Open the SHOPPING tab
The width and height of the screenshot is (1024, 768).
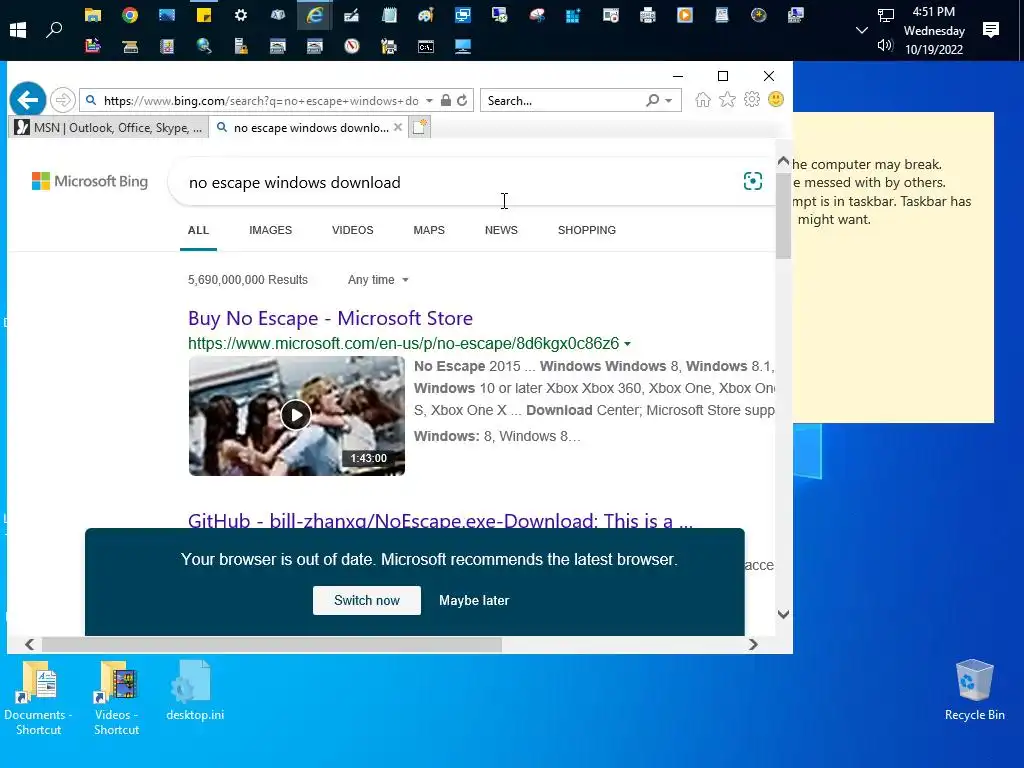[586, 230]
